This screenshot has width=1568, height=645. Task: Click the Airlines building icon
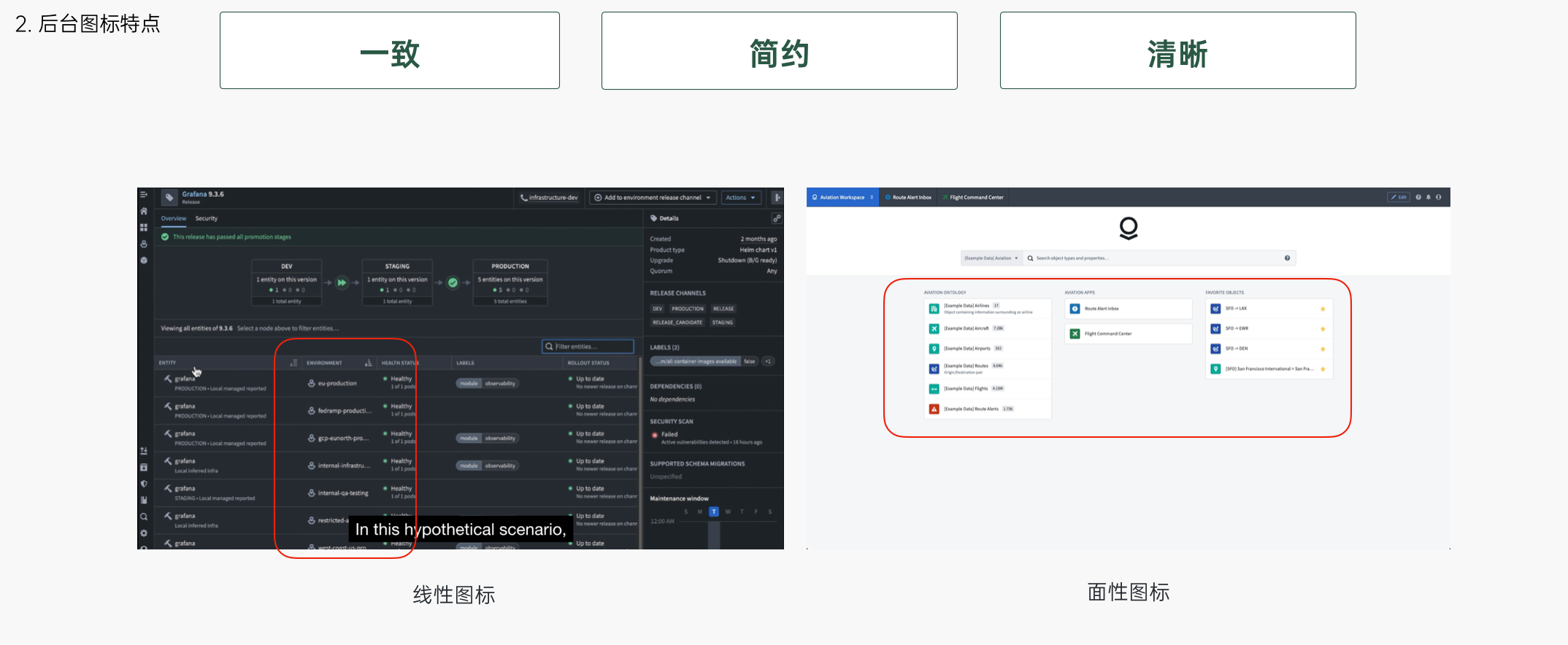click(934, 309)
